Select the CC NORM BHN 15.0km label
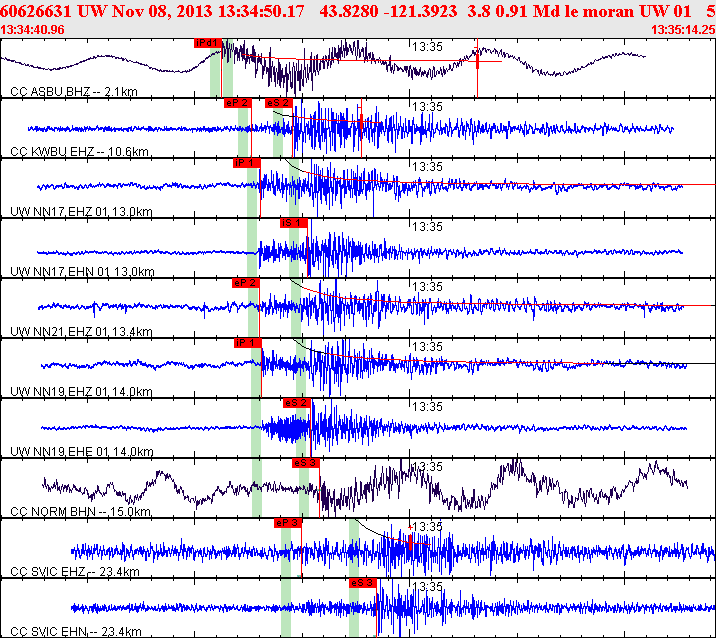 coord(81,512)
